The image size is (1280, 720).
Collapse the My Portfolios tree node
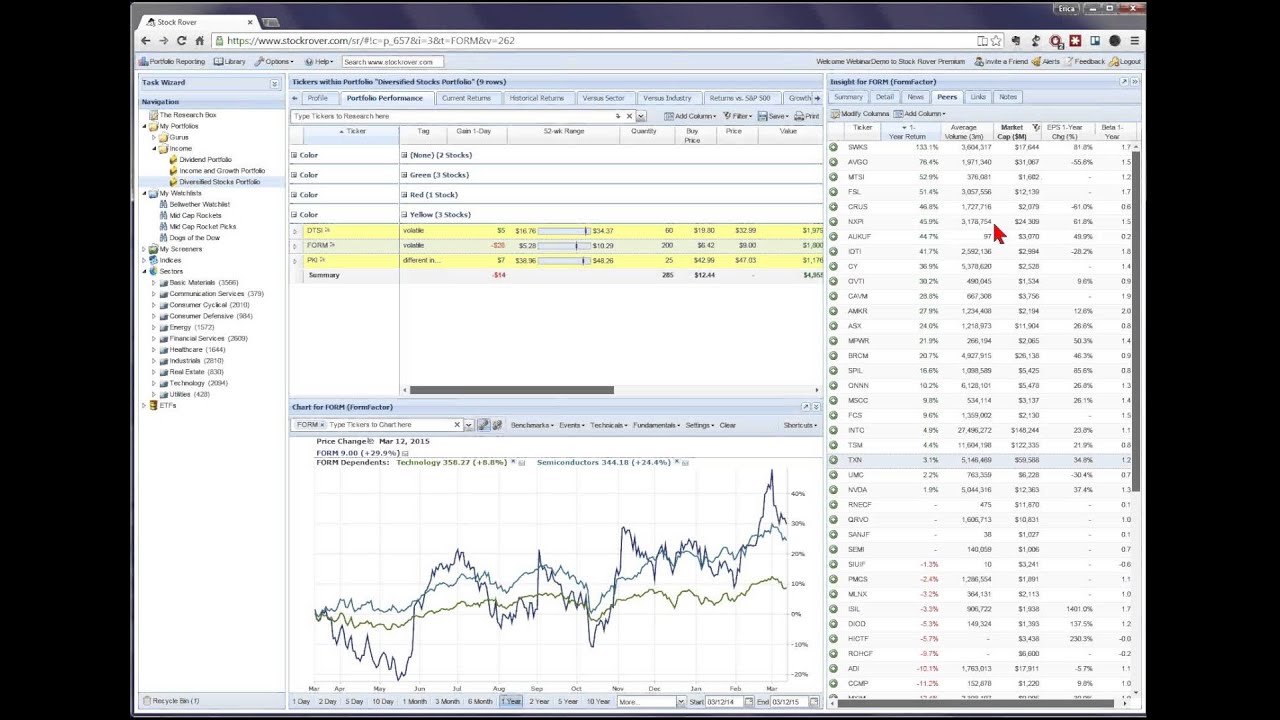[144, 126]
